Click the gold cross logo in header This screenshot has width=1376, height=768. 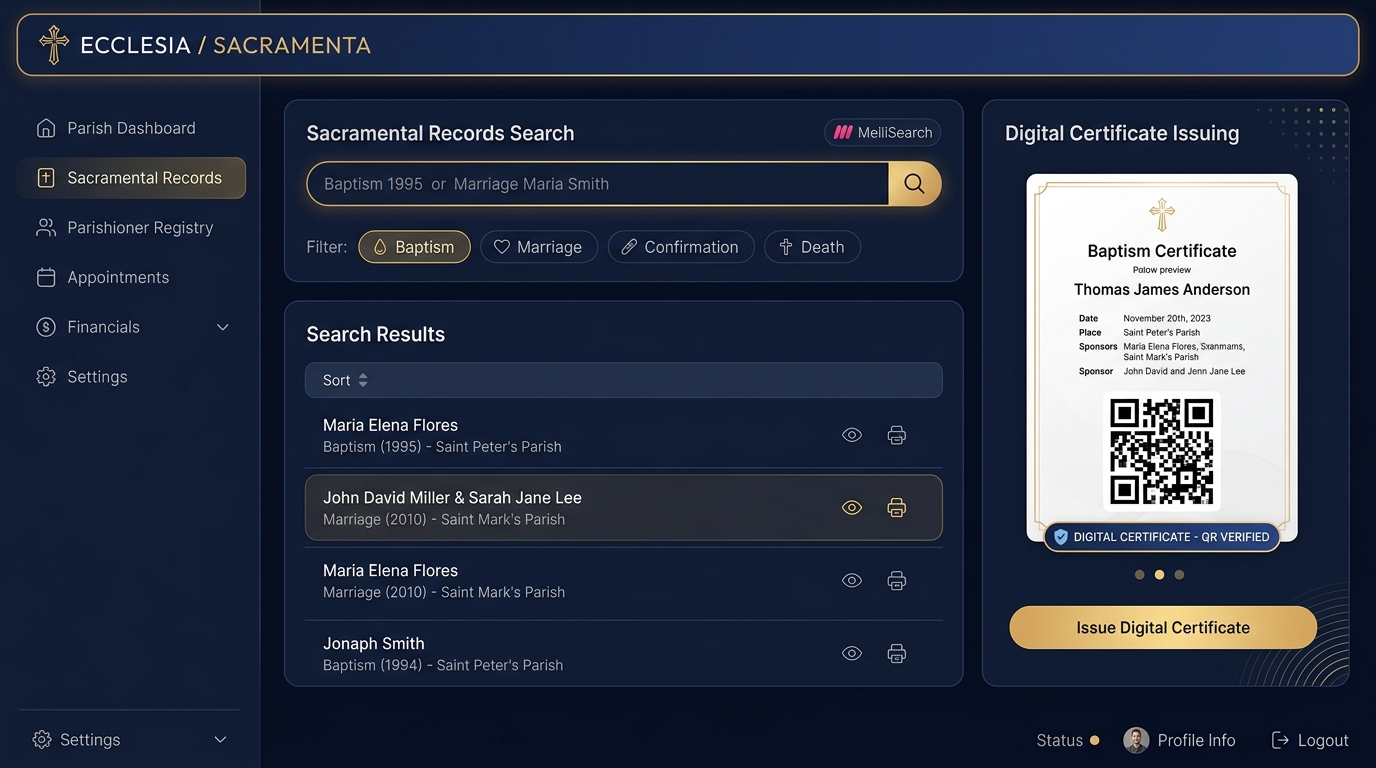tap(54, 45)
